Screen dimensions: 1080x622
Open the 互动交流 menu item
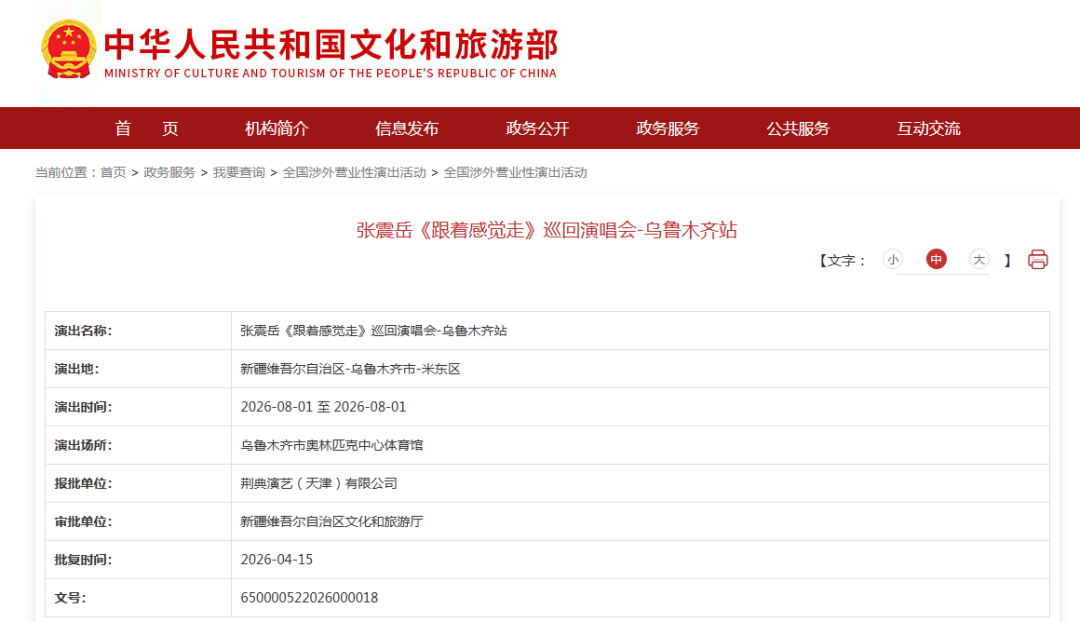click(x=928, y=128)
